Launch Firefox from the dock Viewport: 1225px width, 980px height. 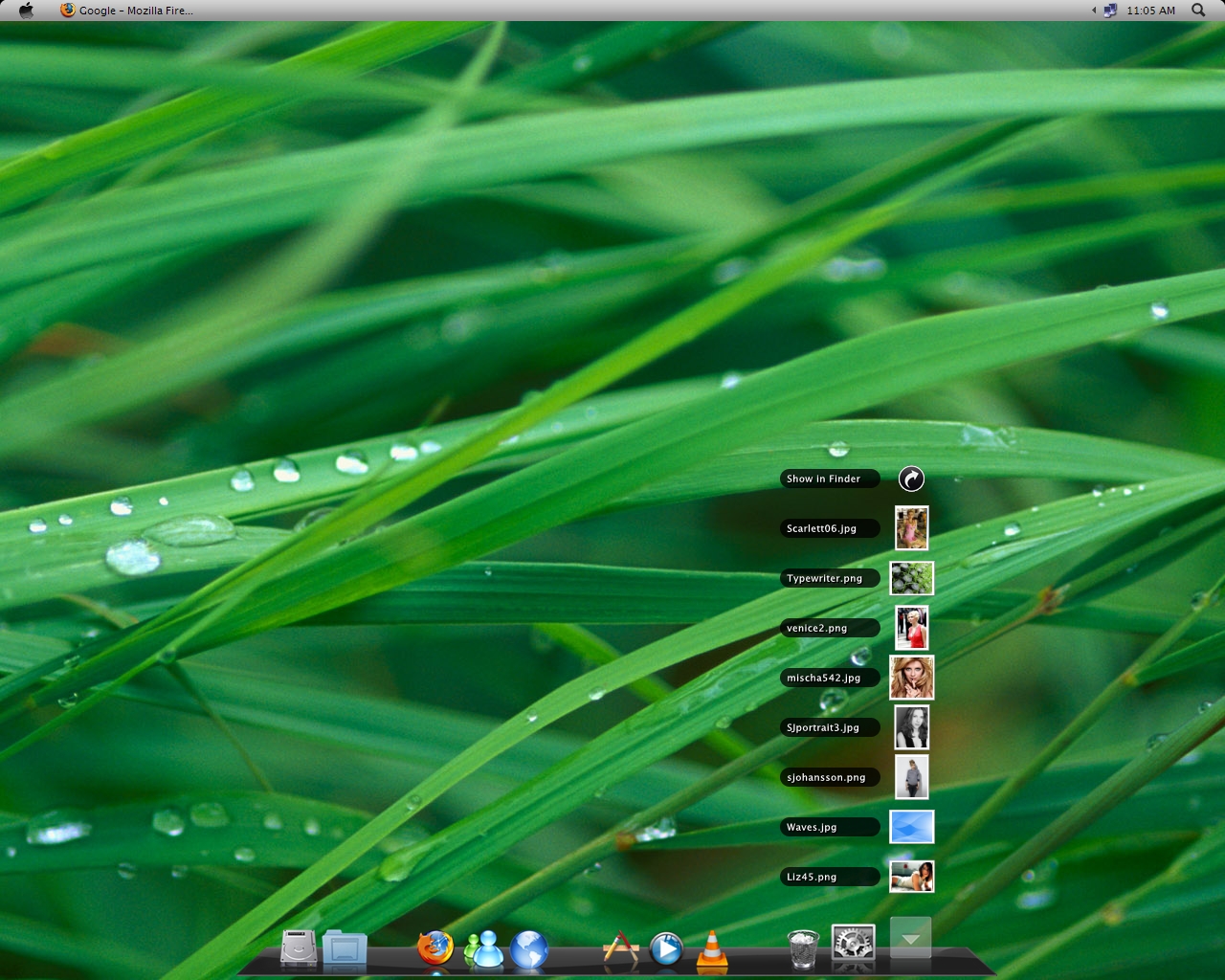(x=435, y=948)
